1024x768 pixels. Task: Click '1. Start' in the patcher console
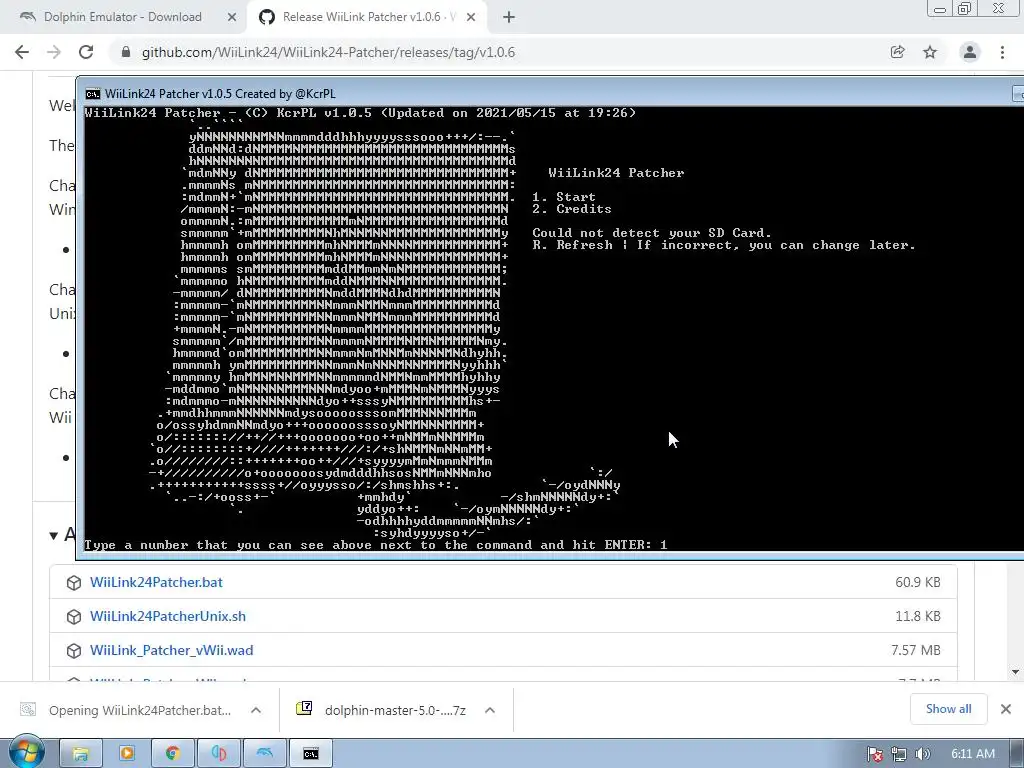click(x=564, y=197)
